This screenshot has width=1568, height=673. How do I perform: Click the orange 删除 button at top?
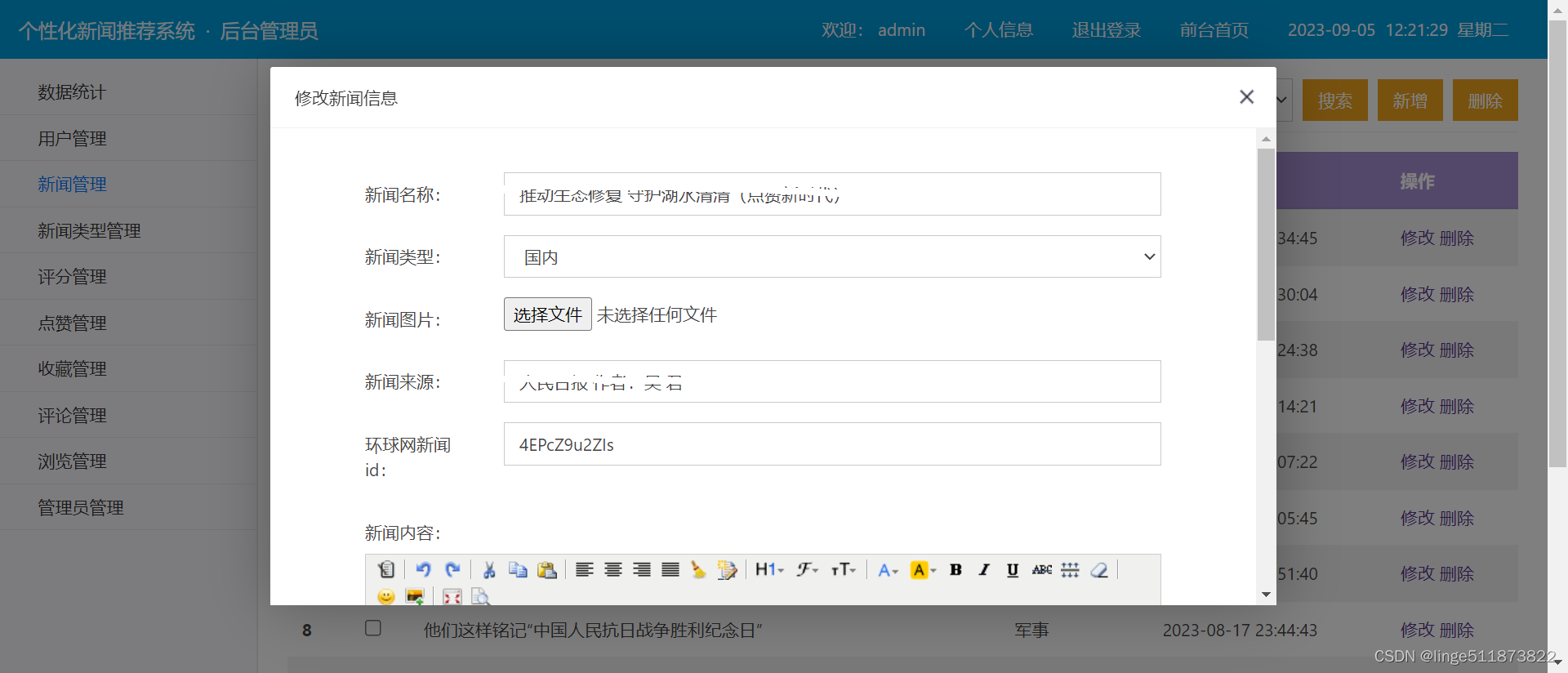coord(1485,100)
